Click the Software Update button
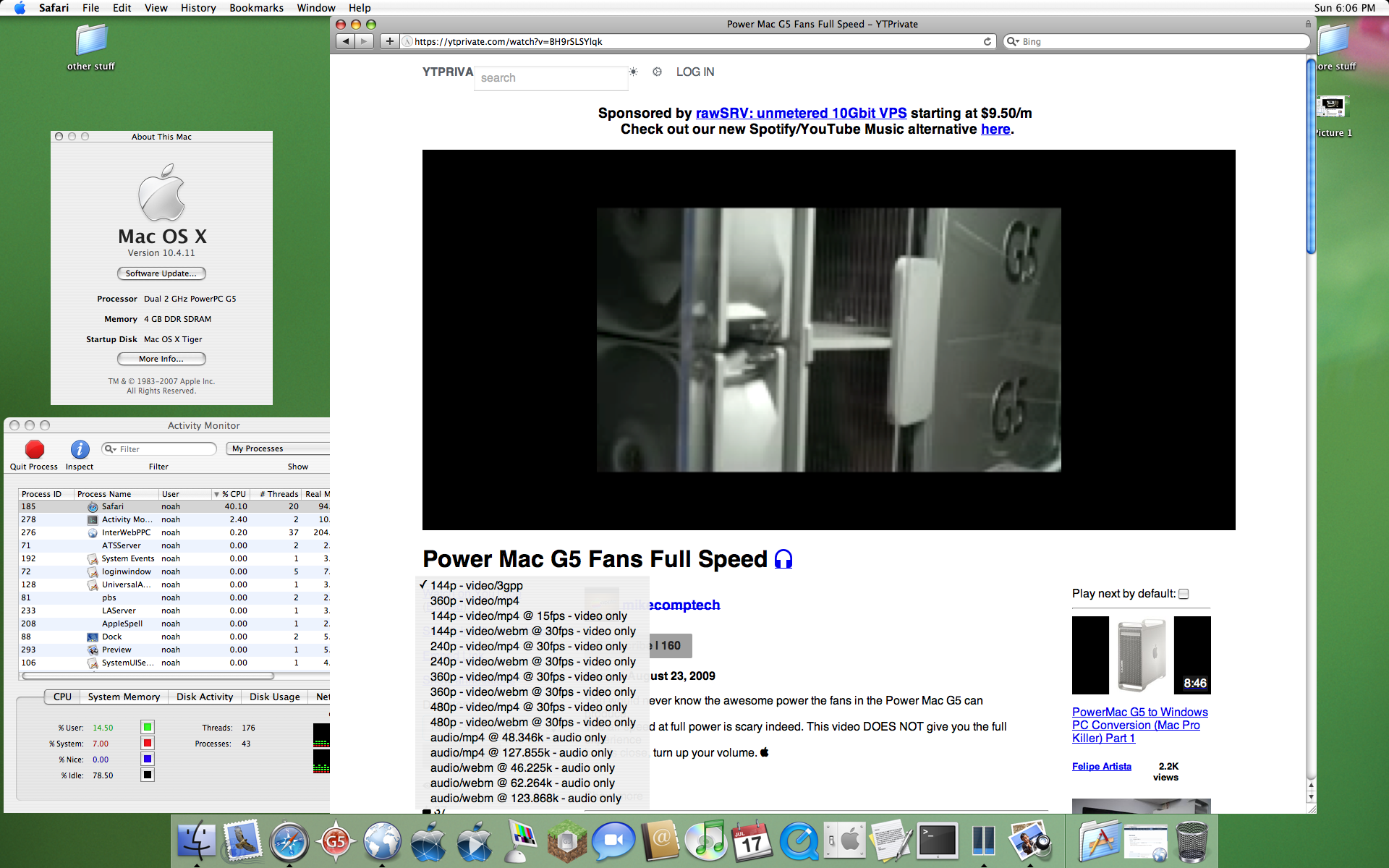 (161, 273)
